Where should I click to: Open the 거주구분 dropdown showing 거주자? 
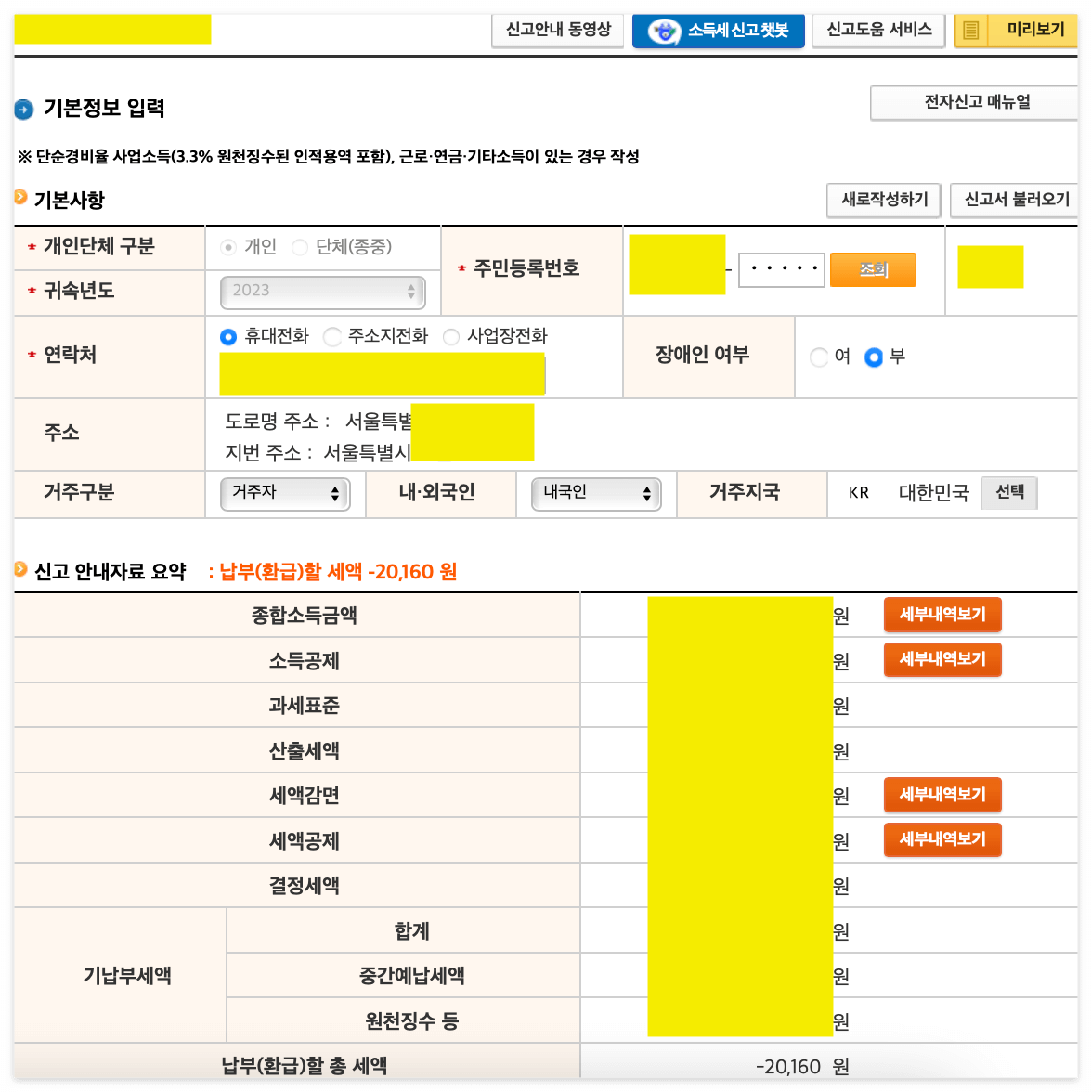[284, 494]
